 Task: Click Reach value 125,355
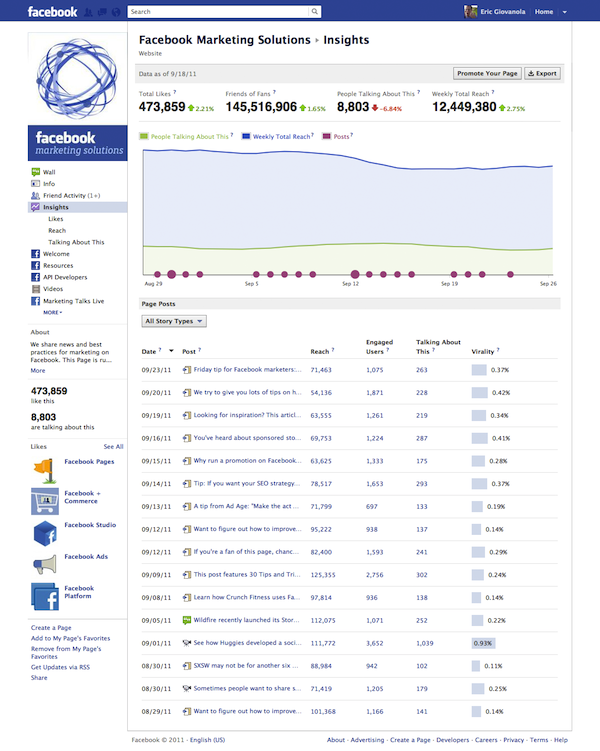(x=323, y=575)
